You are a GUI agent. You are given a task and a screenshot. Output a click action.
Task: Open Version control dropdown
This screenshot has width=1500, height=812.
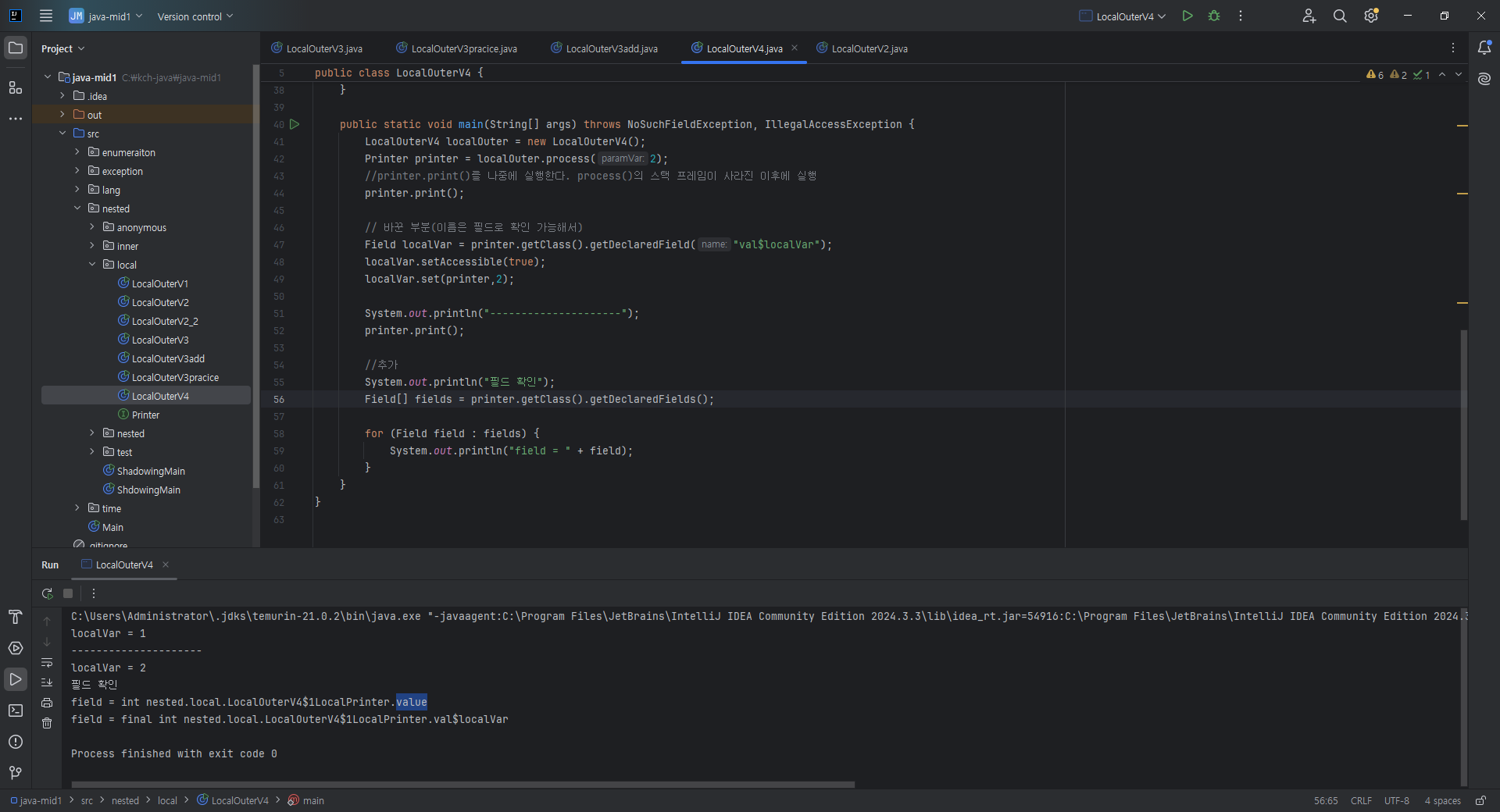[195, 16]
